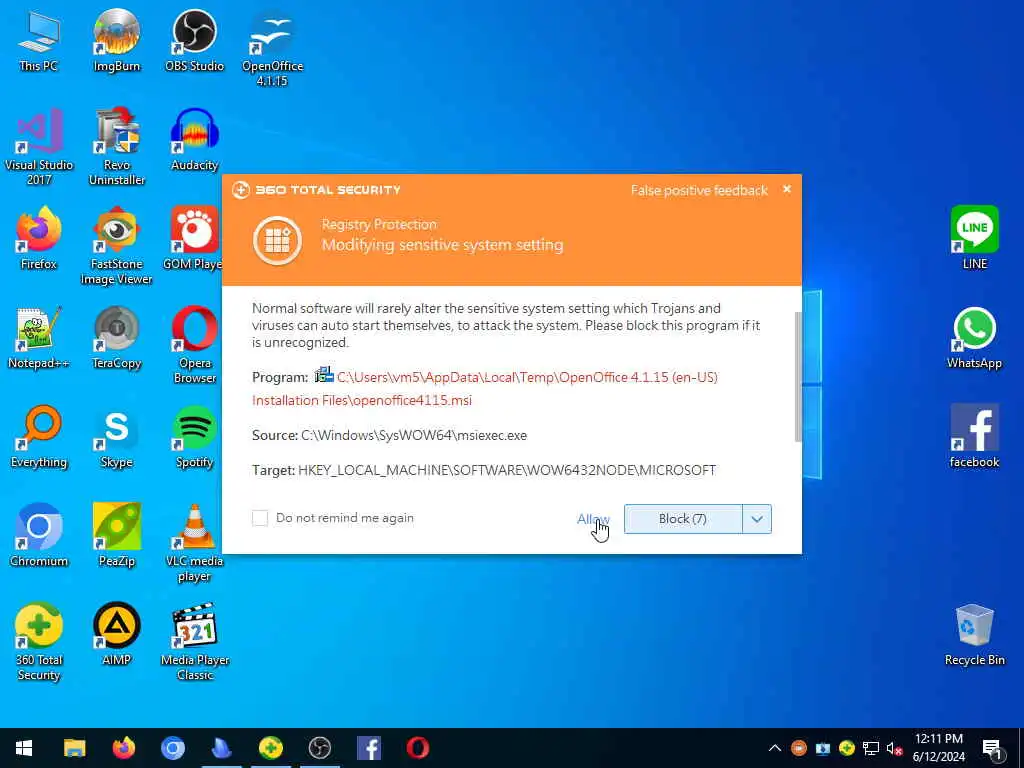This screenshot has height=768, width=1024.
Task: Open the Windows Start menu
Action: [24, 748]
